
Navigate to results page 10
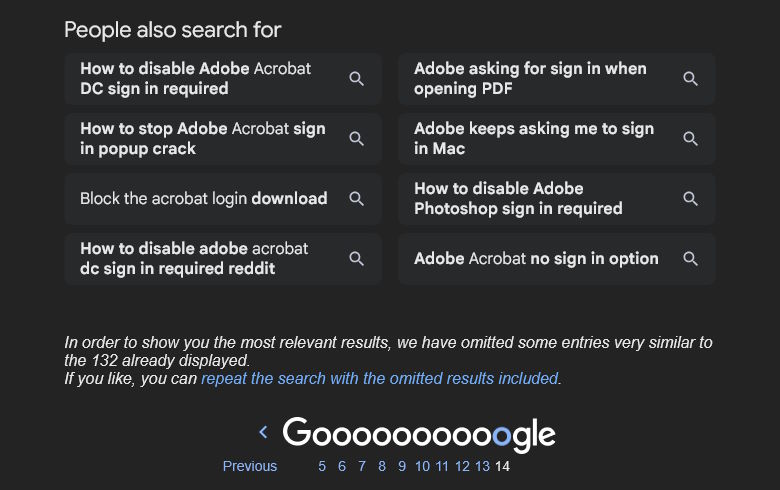[422, 466]
